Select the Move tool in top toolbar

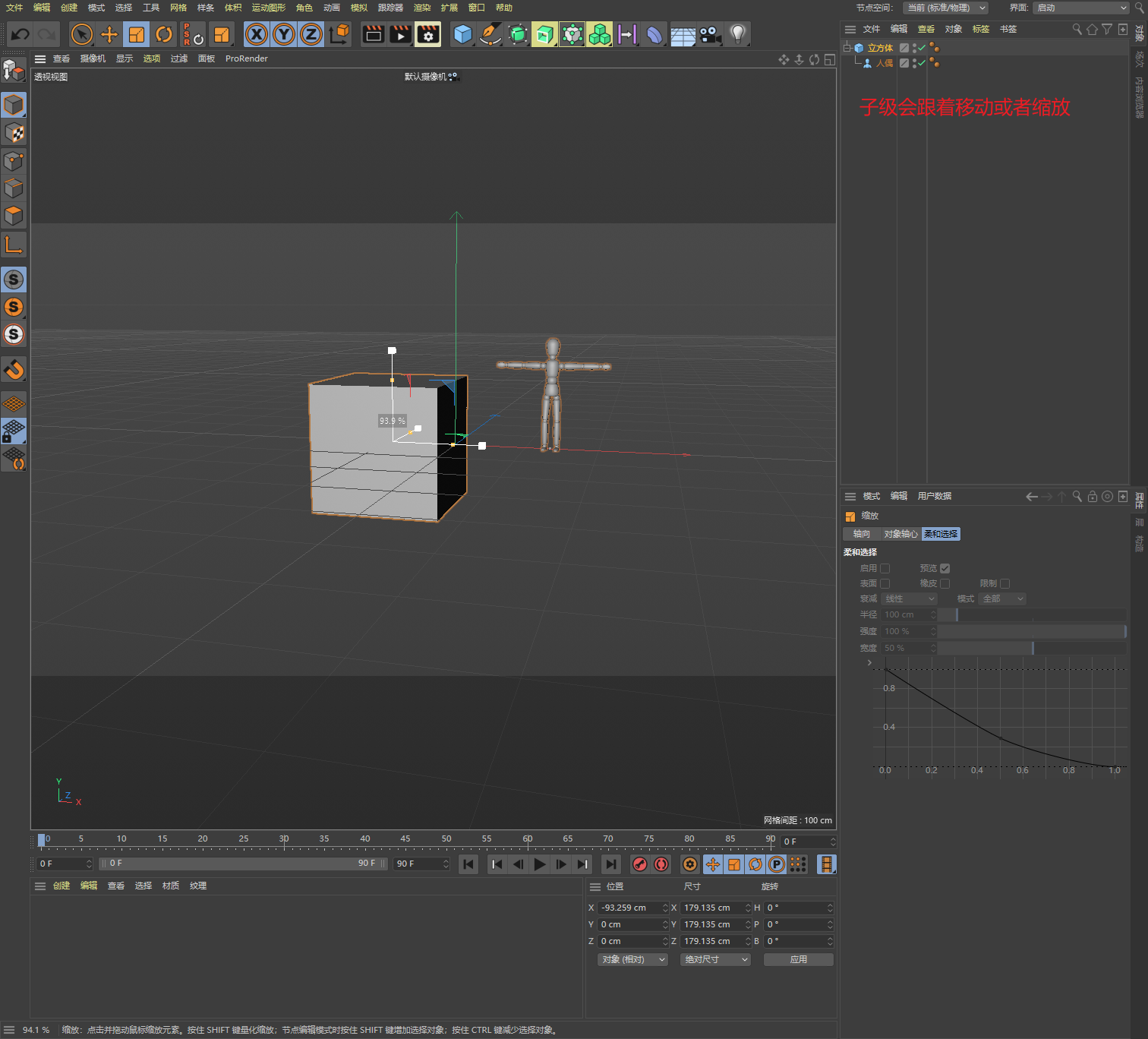click(x=109, y=34)
